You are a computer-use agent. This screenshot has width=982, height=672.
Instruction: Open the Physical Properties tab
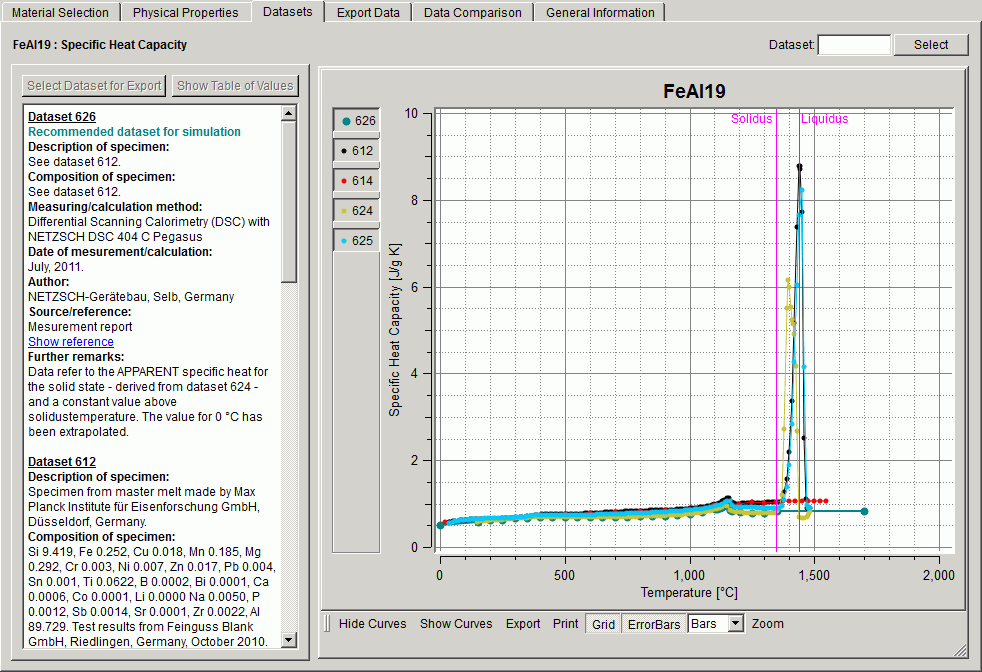point(185,13)
